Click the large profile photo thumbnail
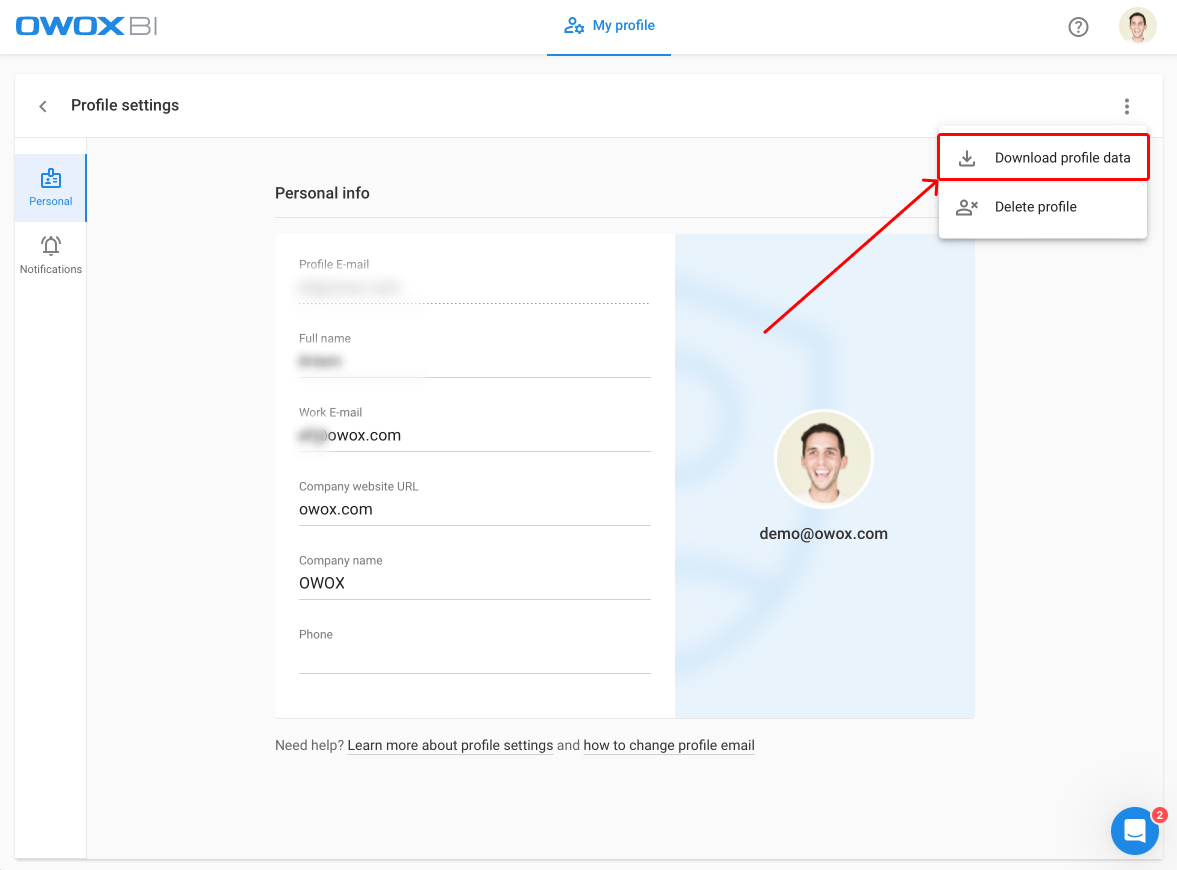 [x=823, y=459]
